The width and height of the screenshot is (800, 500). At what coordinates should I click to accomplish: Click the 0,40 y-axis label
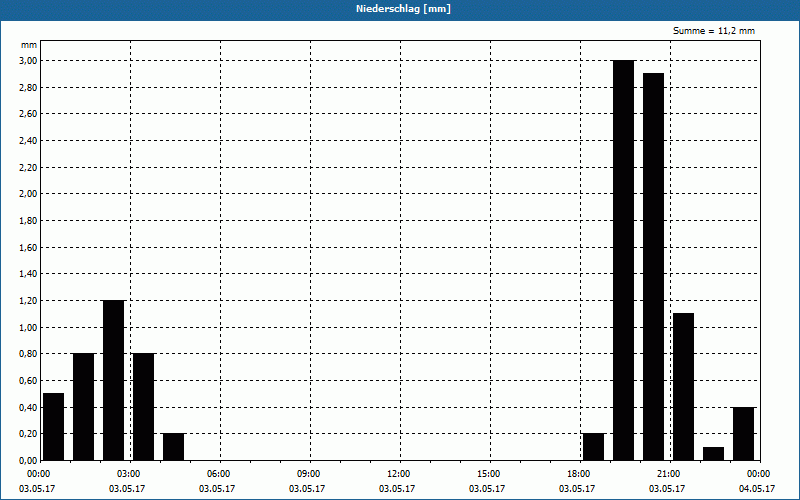coord(28,407)
